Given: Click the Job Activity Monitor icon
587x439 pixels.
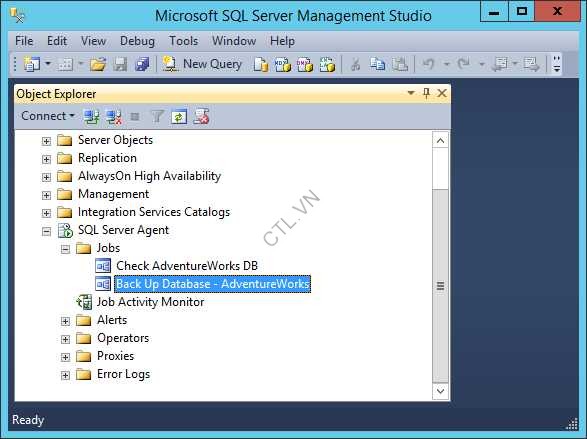Looking at the screenshot, I should coord(85,302).
